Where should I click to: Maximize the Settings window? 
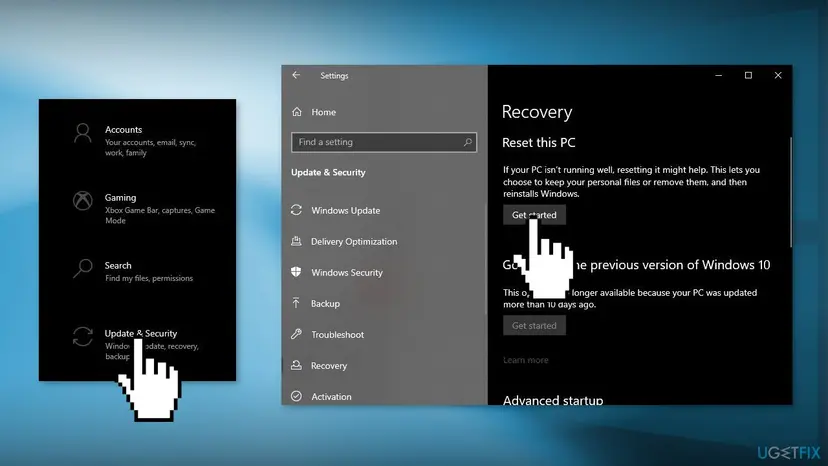748,76
